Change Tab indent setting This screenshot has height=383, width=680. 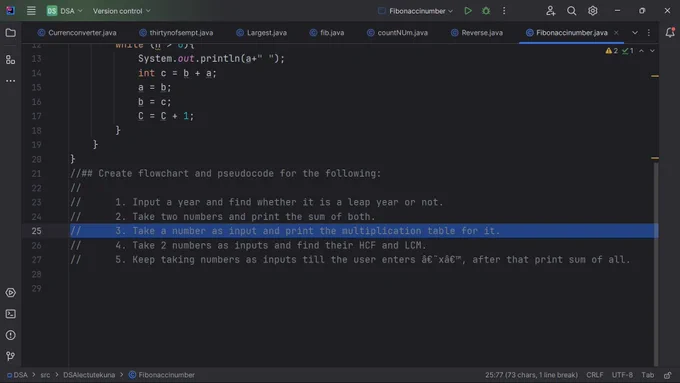click(x=647, y=375)
